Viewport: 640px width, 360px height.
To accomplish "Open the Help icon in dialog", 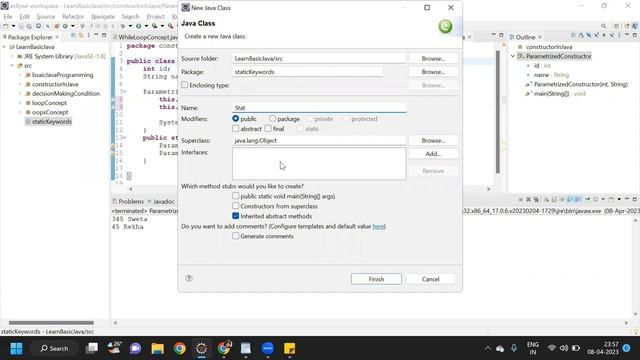I will click(x=189, y=278).
